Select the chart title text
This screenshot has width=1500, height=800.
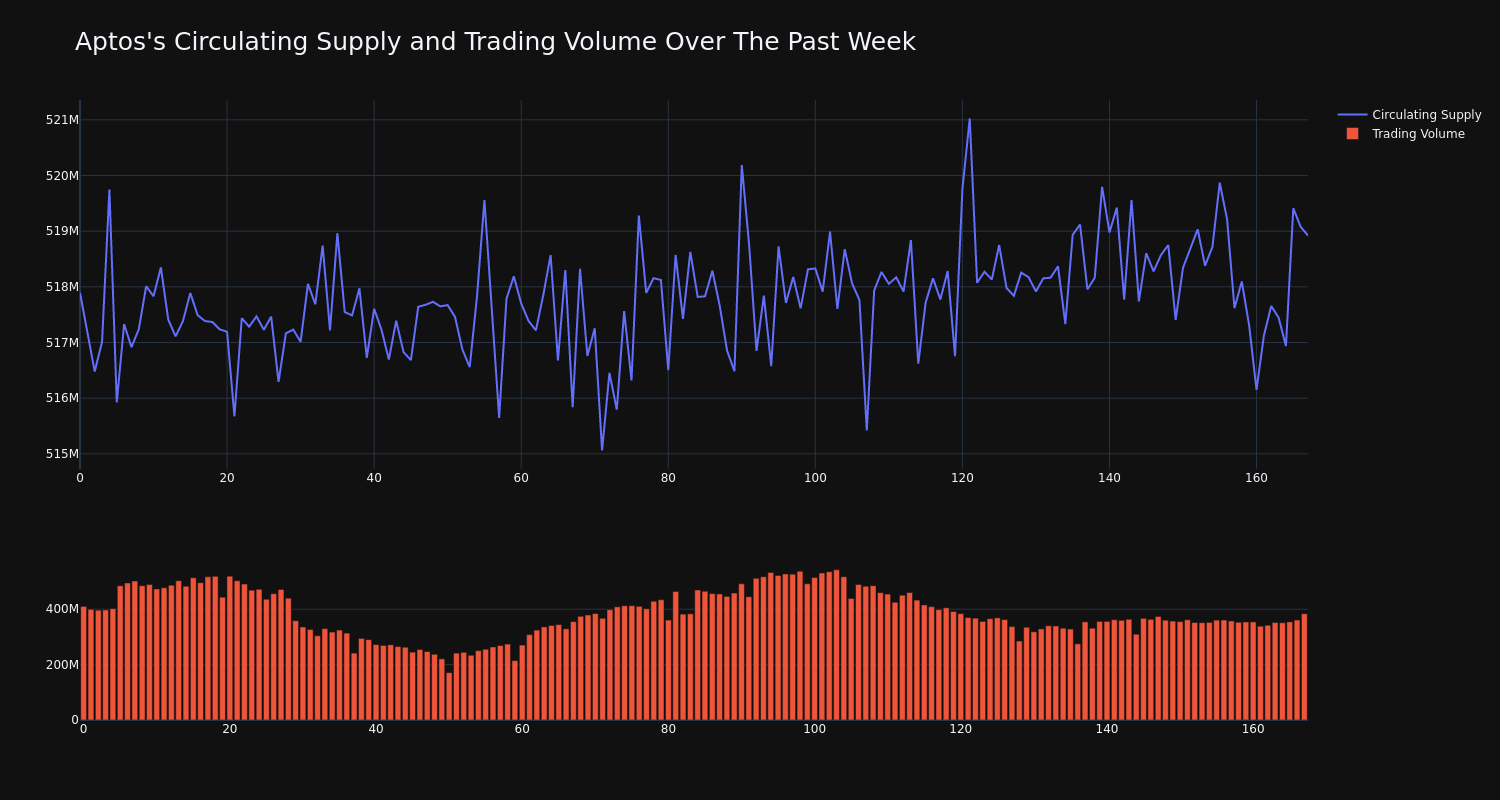(495, 42)
